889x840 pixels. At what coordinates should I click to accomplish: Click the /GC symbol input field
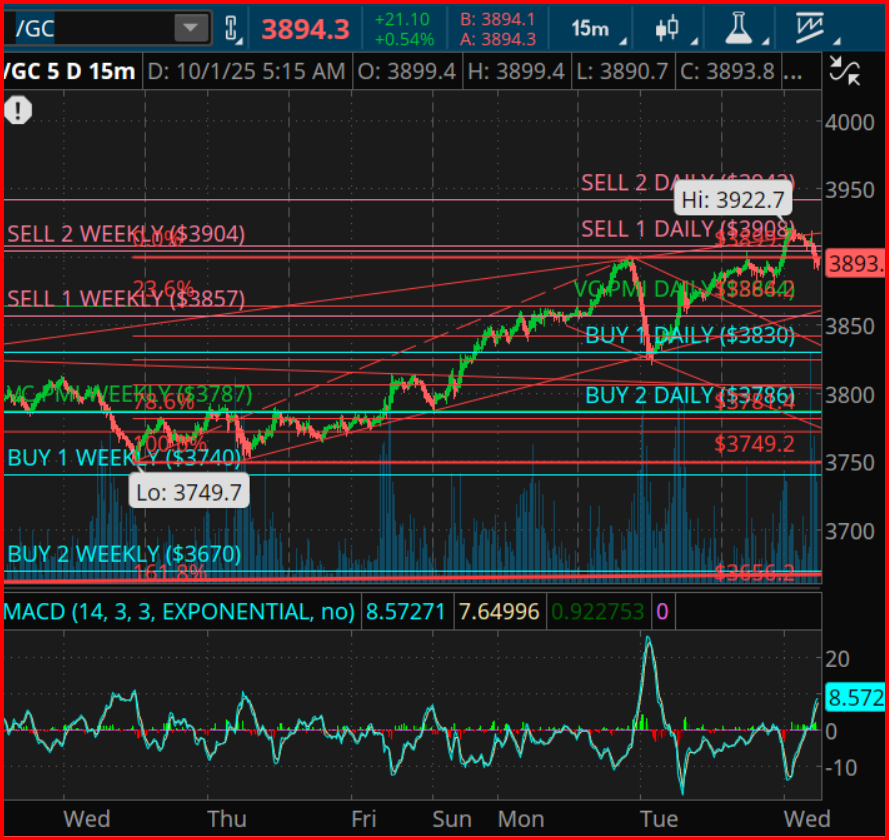90,29
